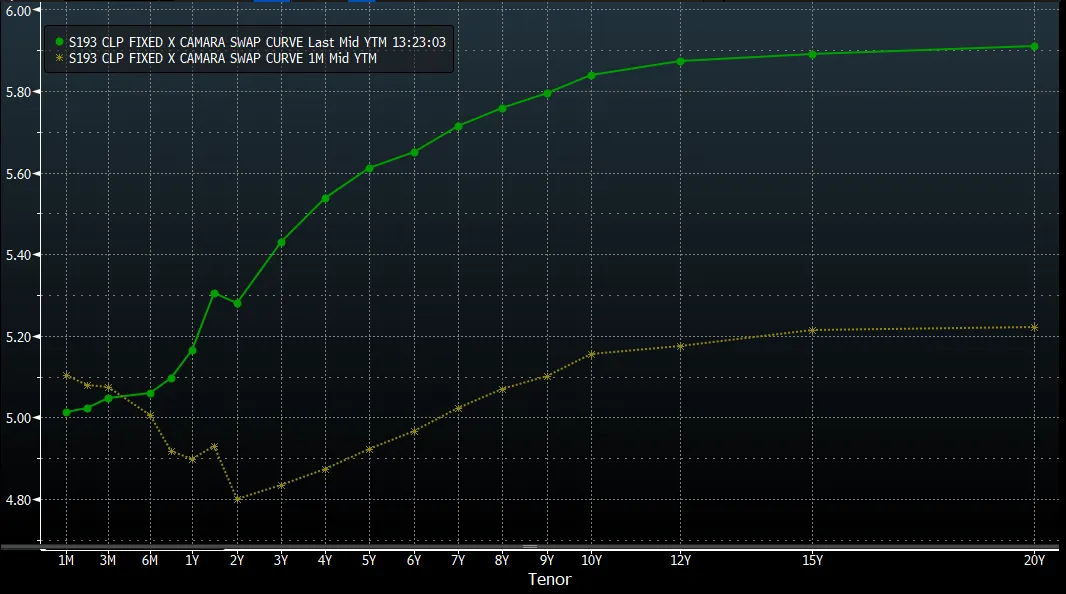Click the yellow curve's 20Y data point
This screenshot has width=1066, height=594.
pos(1034,327)
